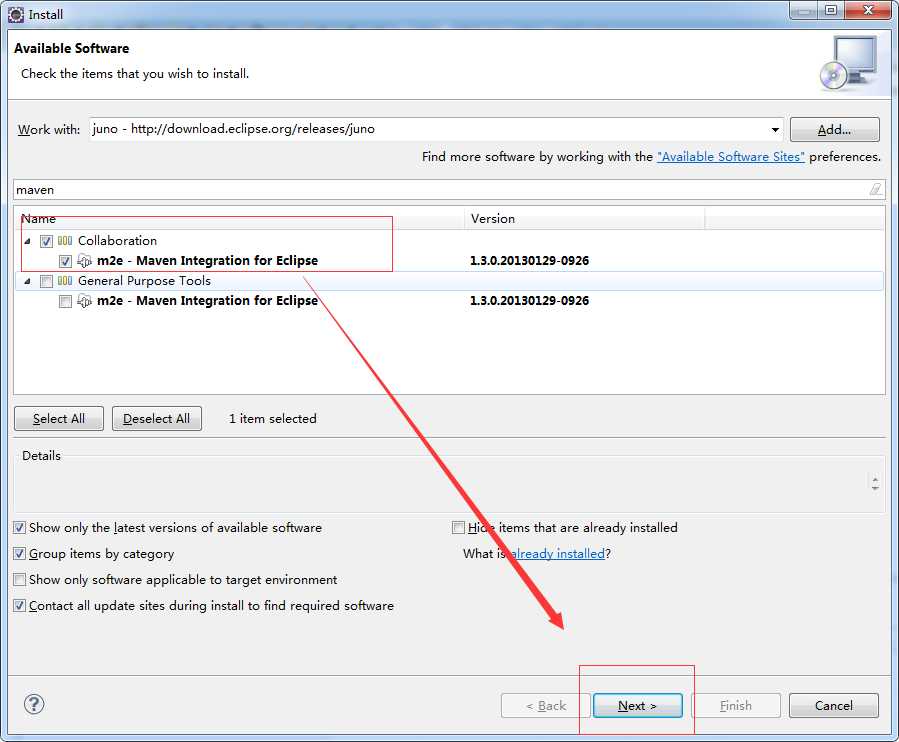The width and height of the screenshot is (899, 742).
Task: Uncheck the Collaboration category checkbox
Action: [x=46, y=241]
